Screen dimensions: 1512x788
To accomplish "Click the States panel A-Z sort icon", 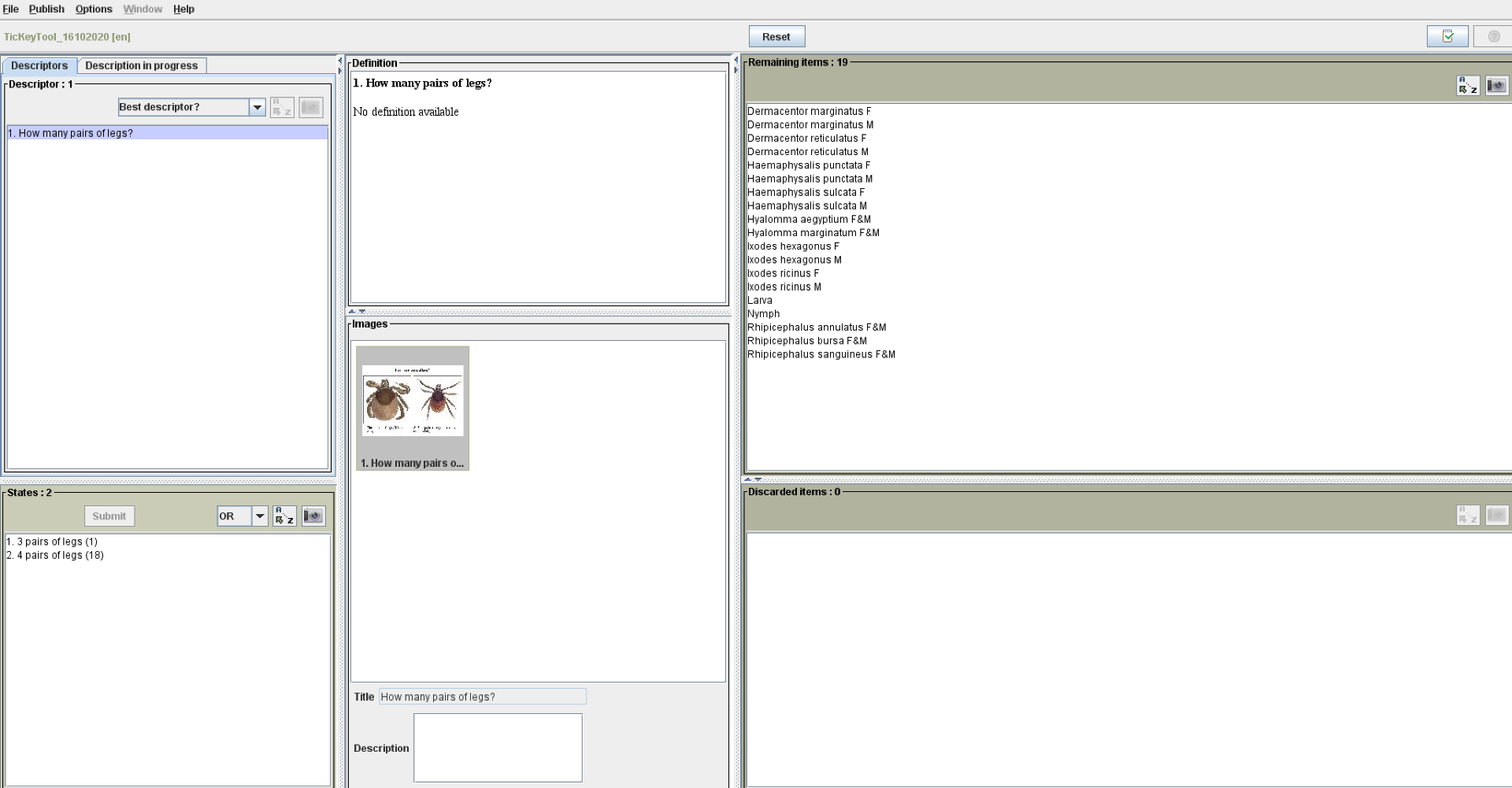I will coord(284,516).
